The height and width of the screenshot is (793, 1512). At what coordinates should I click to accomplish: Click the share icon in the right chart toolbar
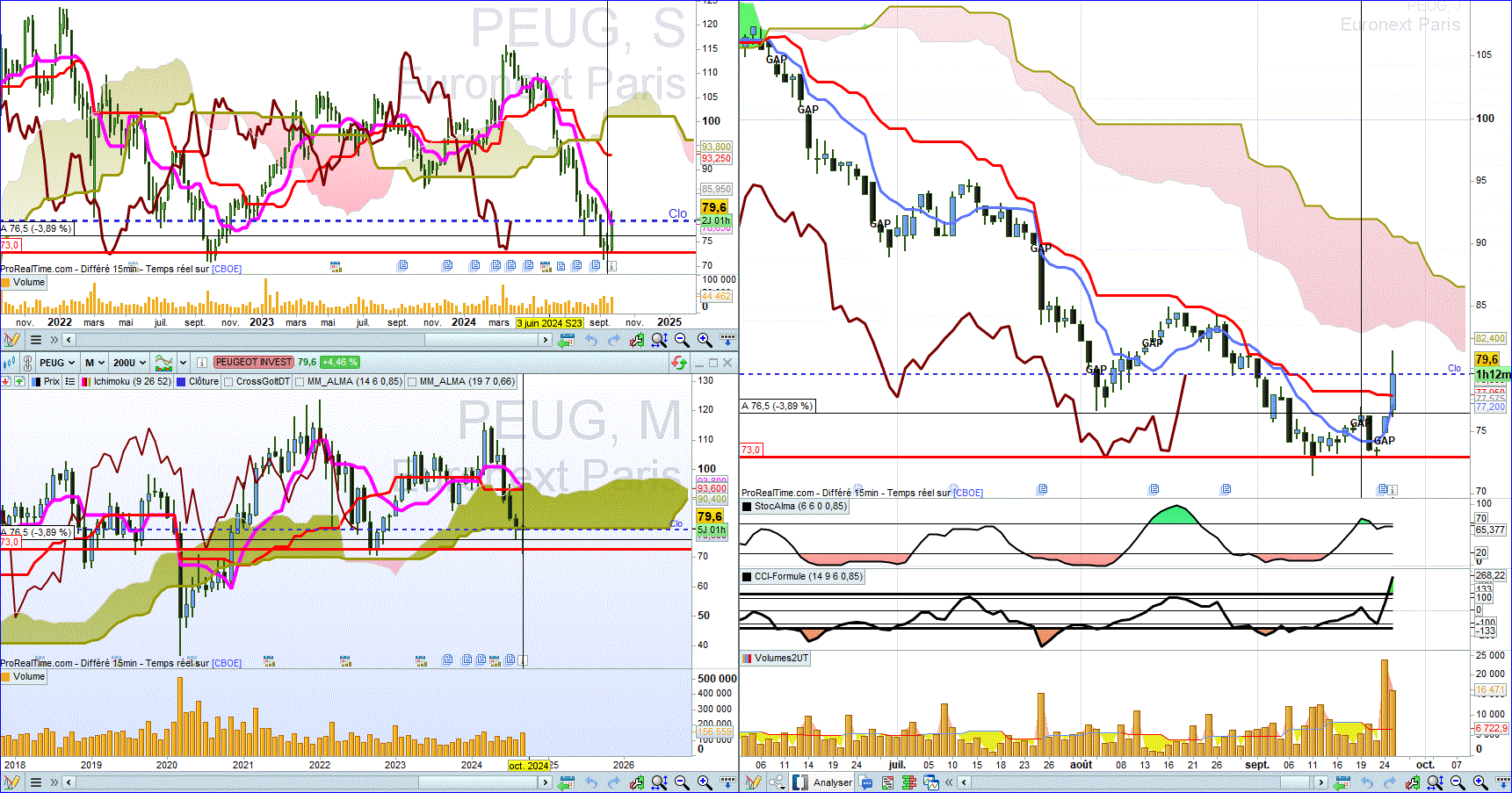[777, 782]
